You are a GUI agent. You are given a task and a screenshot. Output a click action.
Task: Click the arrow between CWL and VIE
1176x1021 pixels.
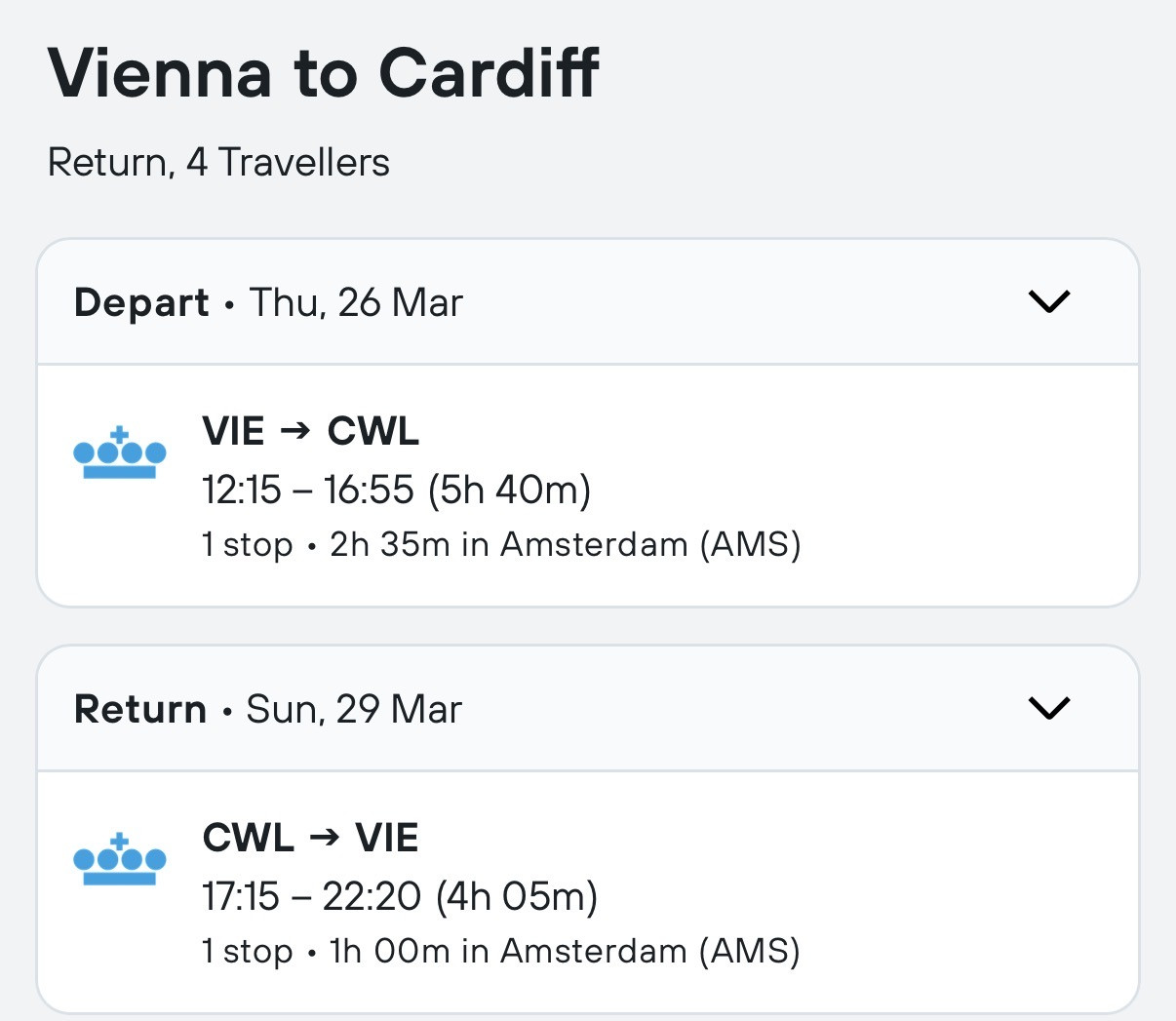[324, 837]
